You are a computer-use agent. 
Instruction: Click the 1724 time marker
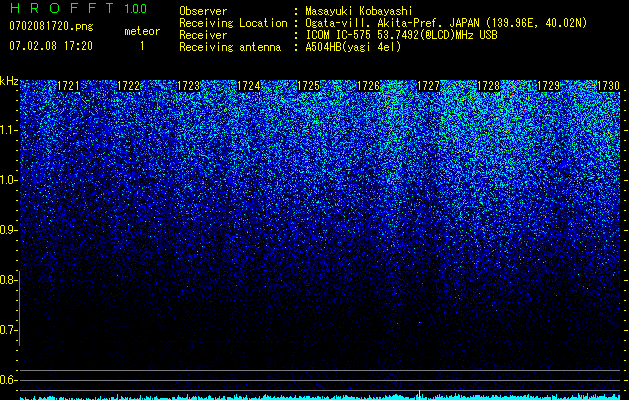click(x=248, y=86)
